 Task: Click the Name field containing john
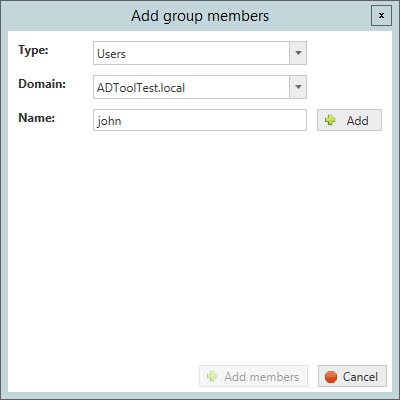point(200,120)
